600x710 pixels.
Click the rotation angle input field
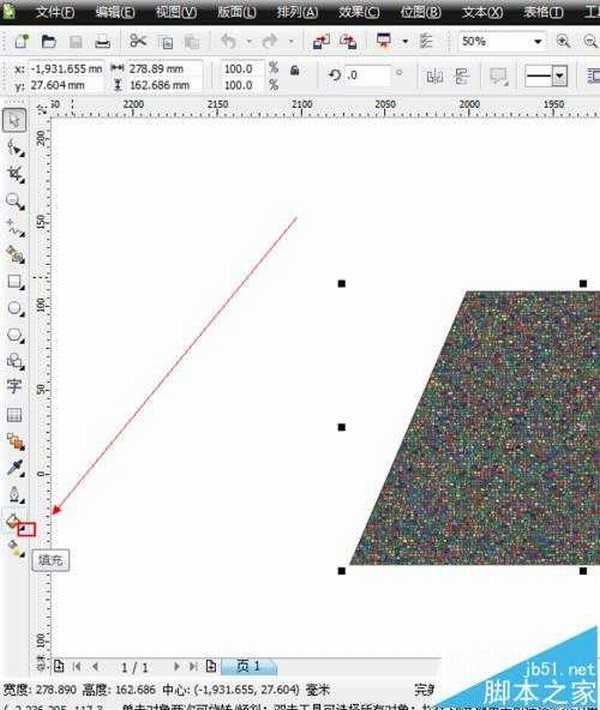coord(367,76)
